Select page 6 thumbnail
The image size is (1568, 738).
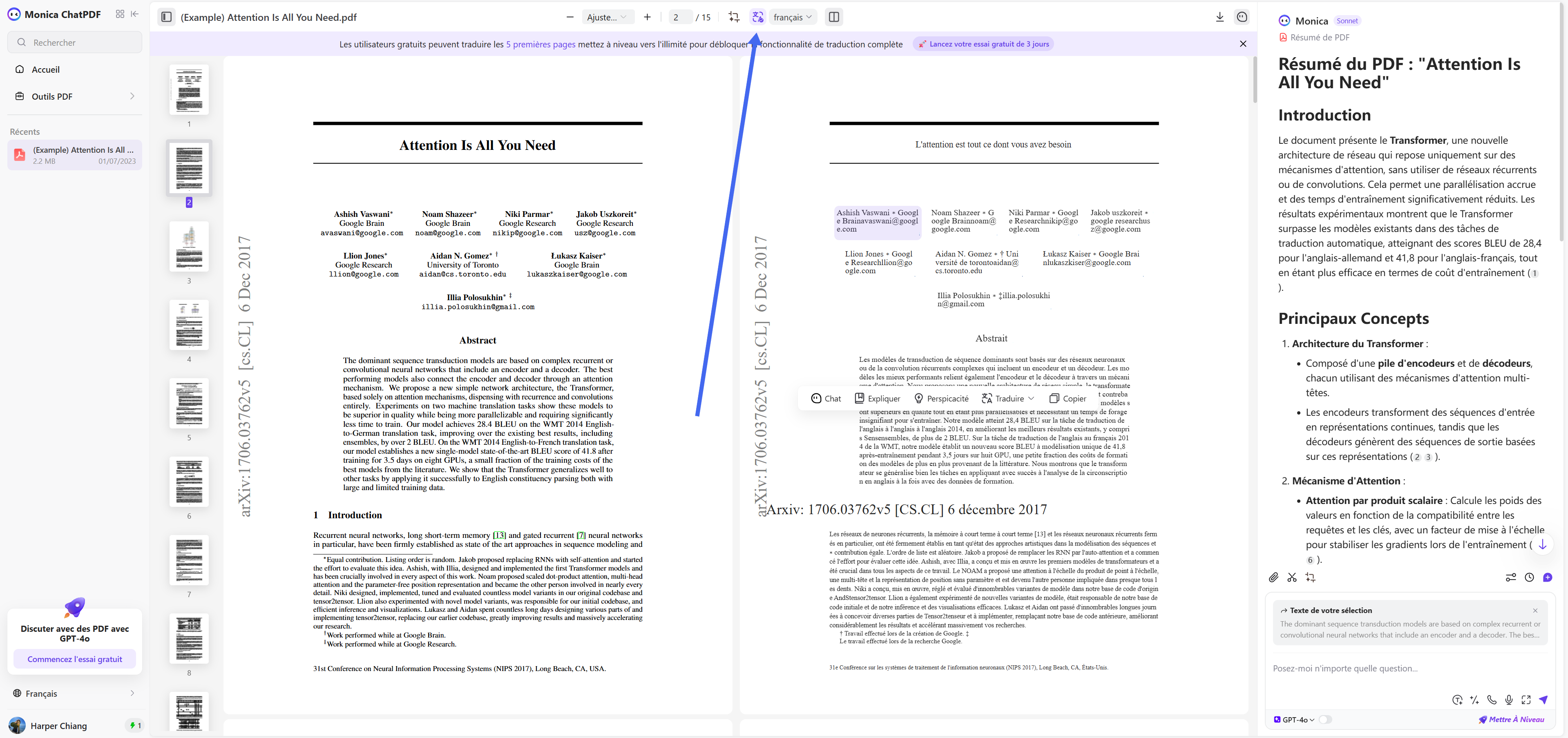[x=189, y=482]
